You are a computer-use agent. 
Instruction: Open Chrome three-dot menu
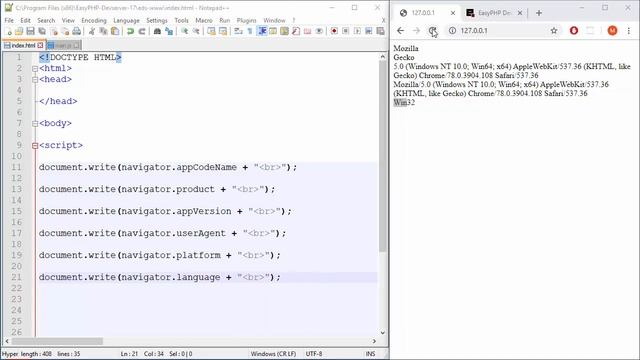629,31
